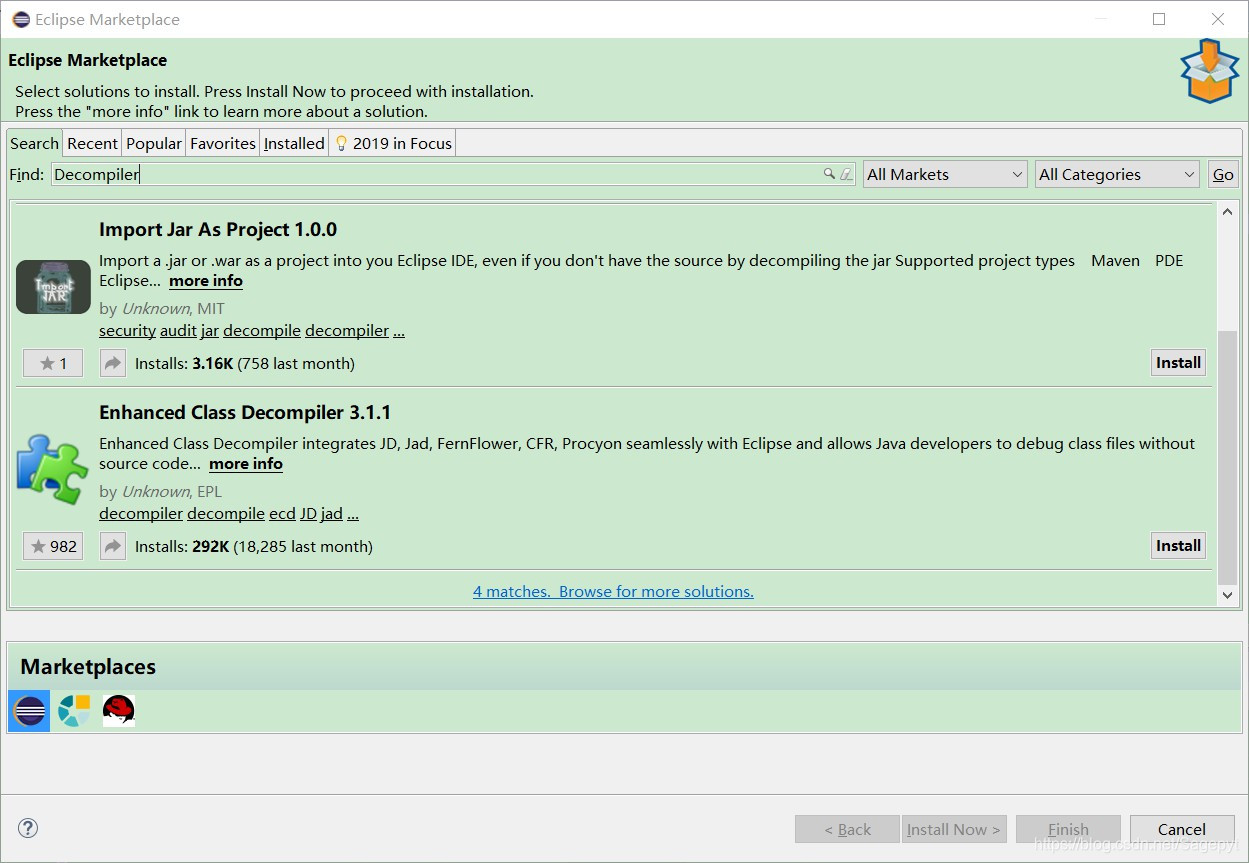Click the audit tag link

[x=178, y=330]
